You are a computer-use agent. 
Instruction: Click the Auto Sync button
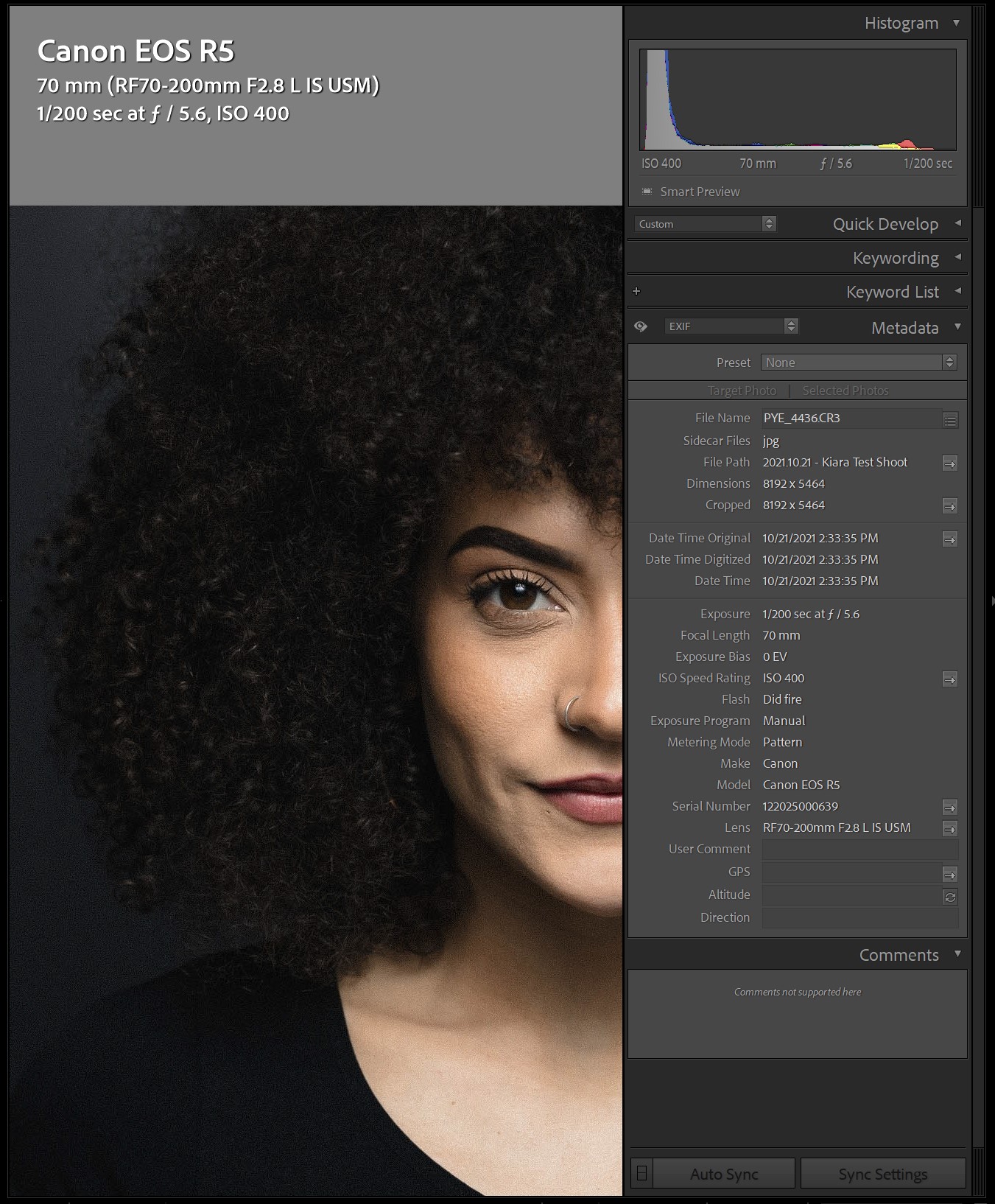[x=724, y=1174]
